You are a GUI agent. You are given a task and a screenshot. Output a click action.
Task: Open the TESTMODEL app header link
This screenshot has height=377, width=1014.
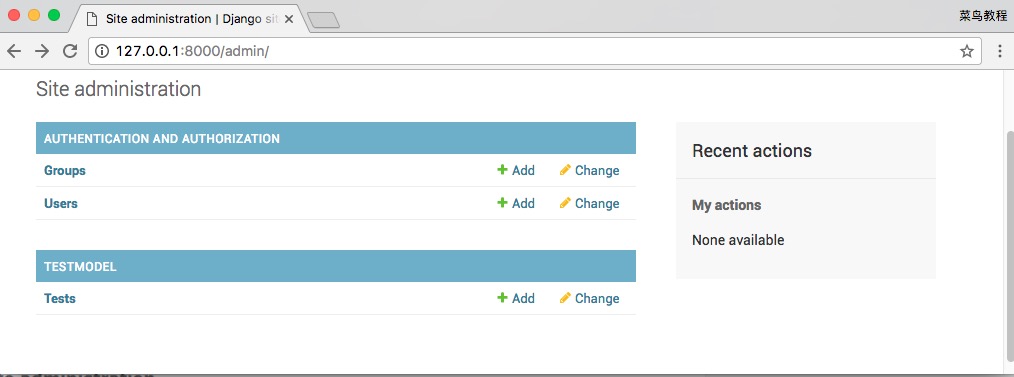point(80,266)
